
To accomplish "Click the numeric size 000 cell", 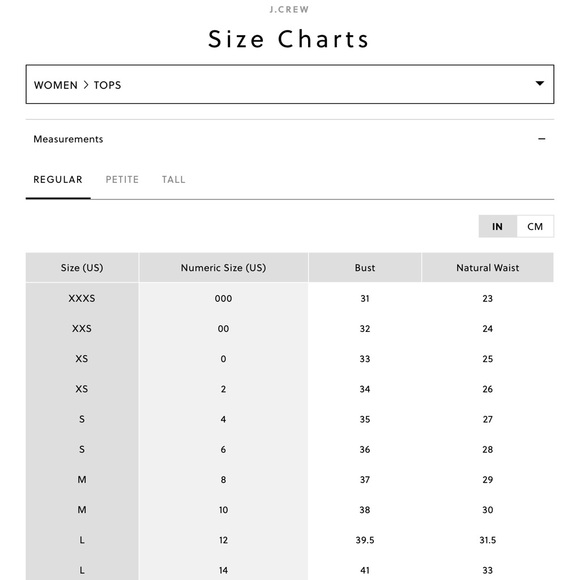I will pyautogui.click(x=223, y=299).
